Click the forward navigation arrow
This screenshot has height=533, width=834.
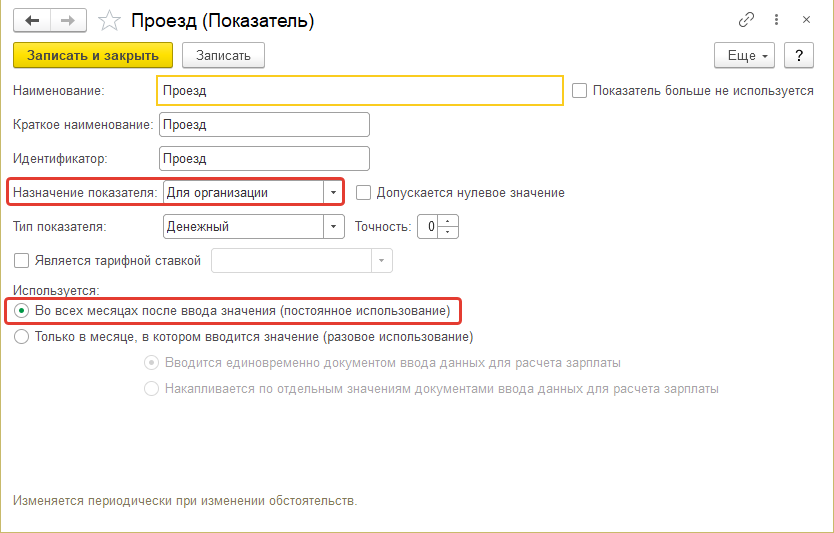[67, 20]
